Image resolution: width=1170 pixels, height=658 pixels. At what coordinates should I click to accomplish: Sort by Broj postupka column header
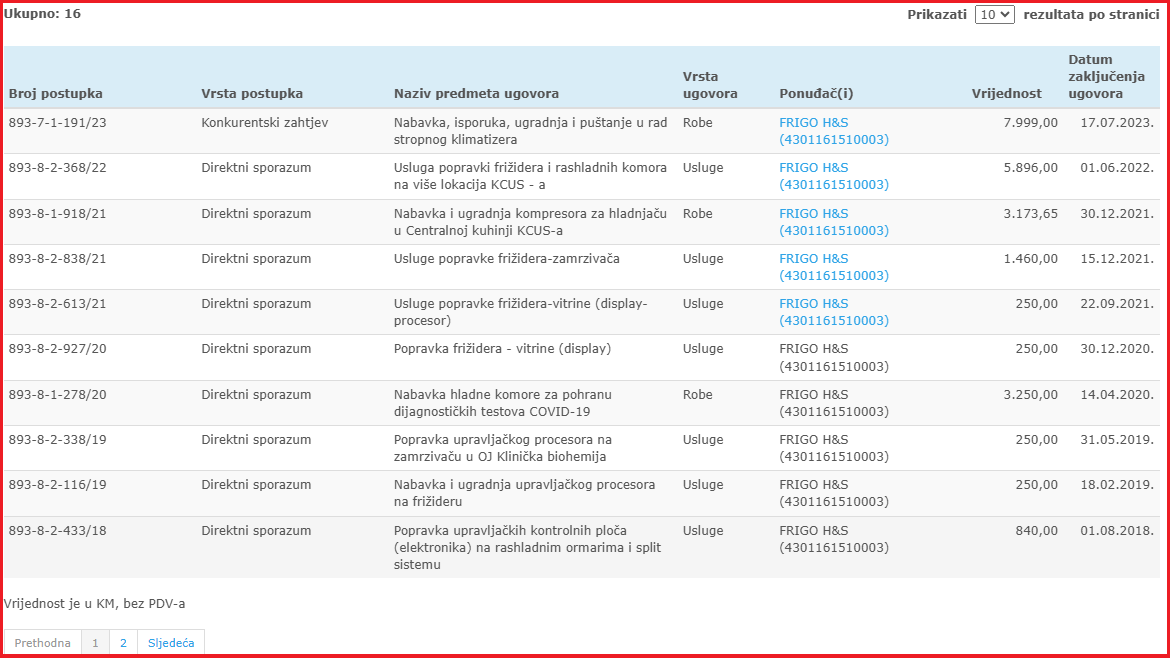56,93
